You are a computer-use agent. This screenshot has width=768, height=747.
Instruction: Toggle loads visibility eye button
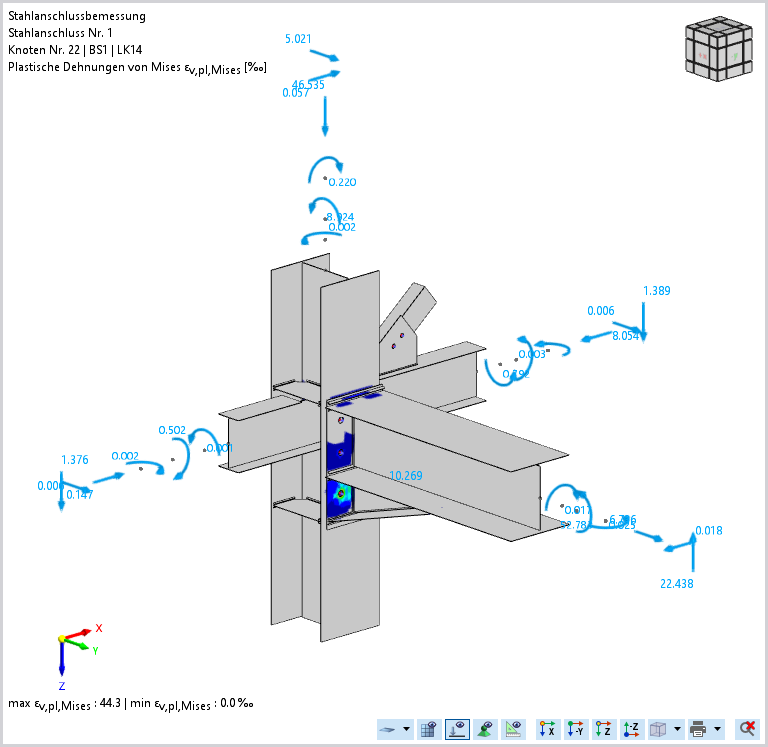pyautogui.click(x=457, y=729)
